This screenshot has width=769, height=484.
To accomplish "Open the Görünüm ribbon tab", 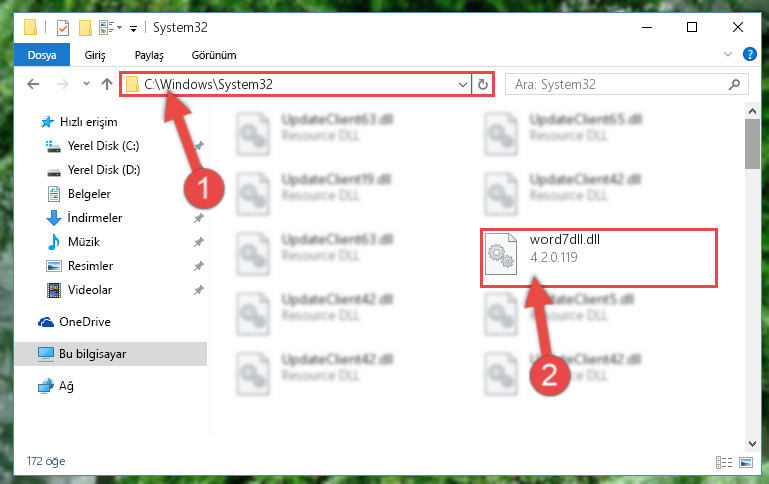I will [x=214, y=55].
